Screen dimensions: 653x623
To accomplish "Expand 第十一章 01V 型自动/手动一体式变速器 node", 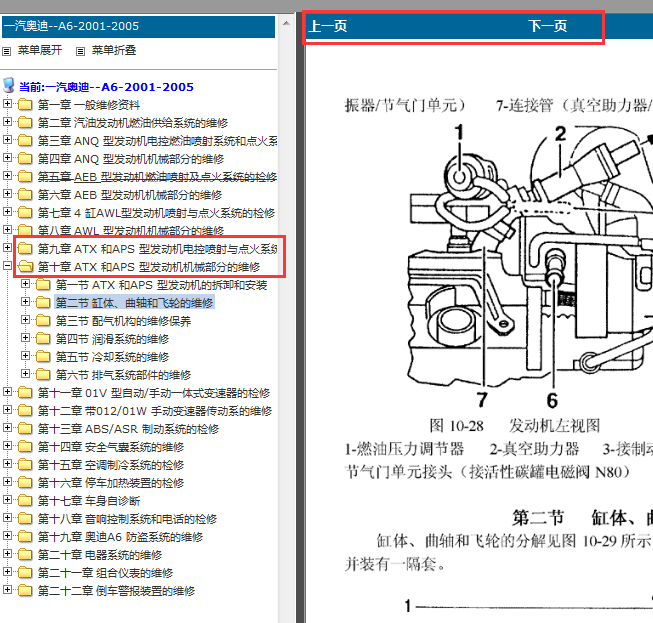I will [x=7, y=392].
